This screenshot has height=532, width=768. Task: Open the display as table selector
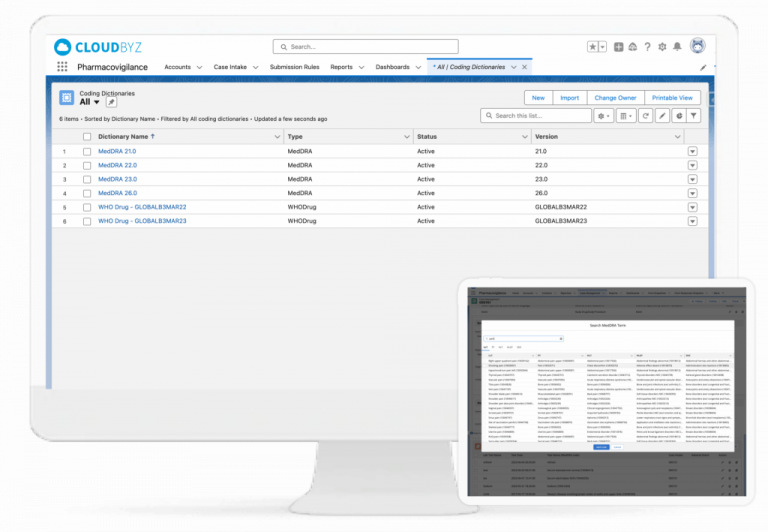coord(626,116)
